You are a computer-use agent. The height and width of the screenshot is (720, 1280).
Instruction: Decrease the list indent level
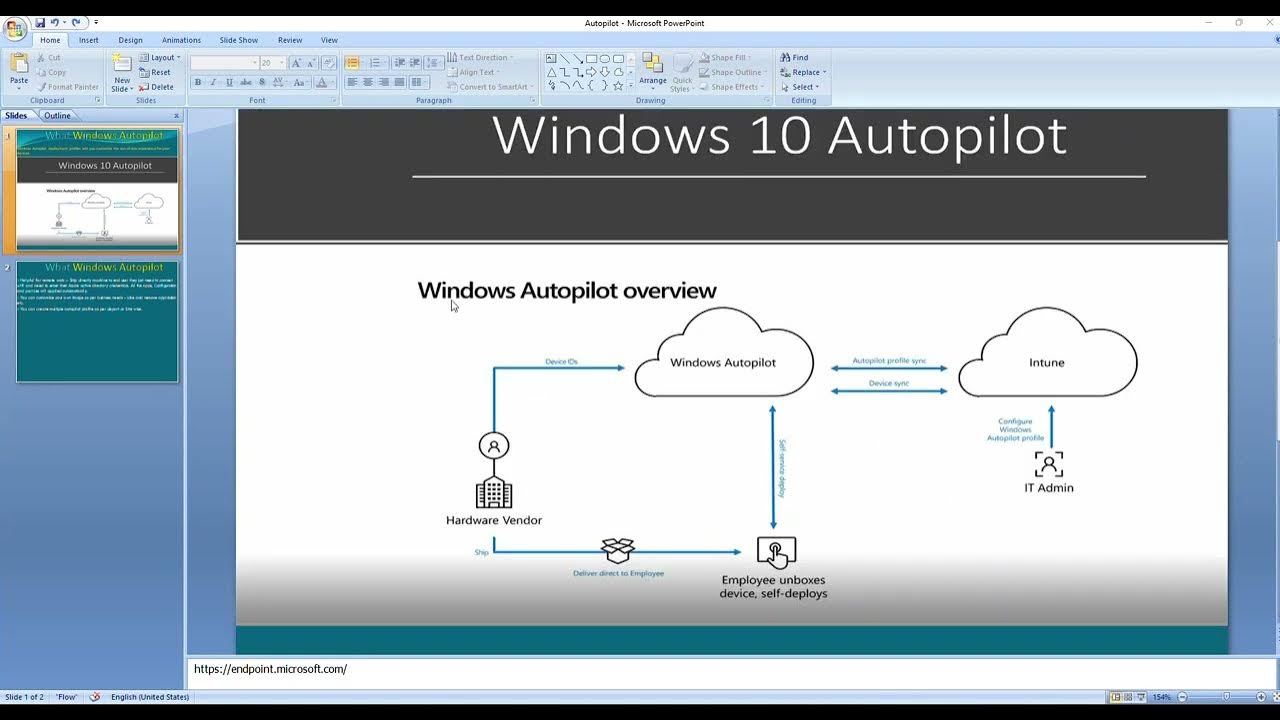point(399,62)
